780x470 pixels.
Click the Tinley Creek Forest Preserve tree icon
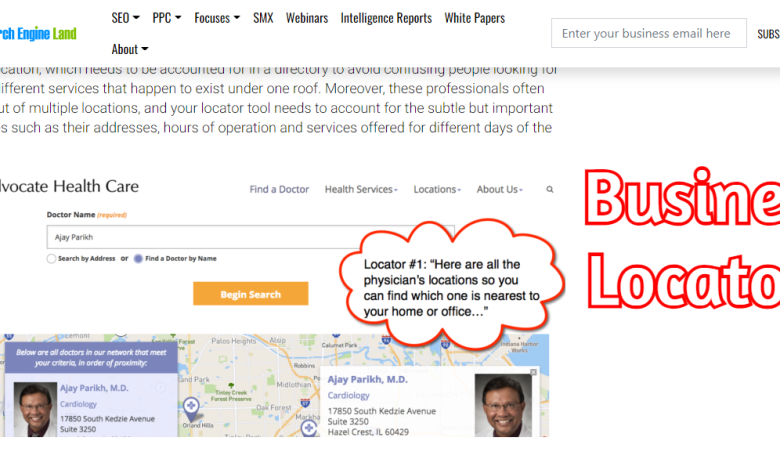coord(231,385)
